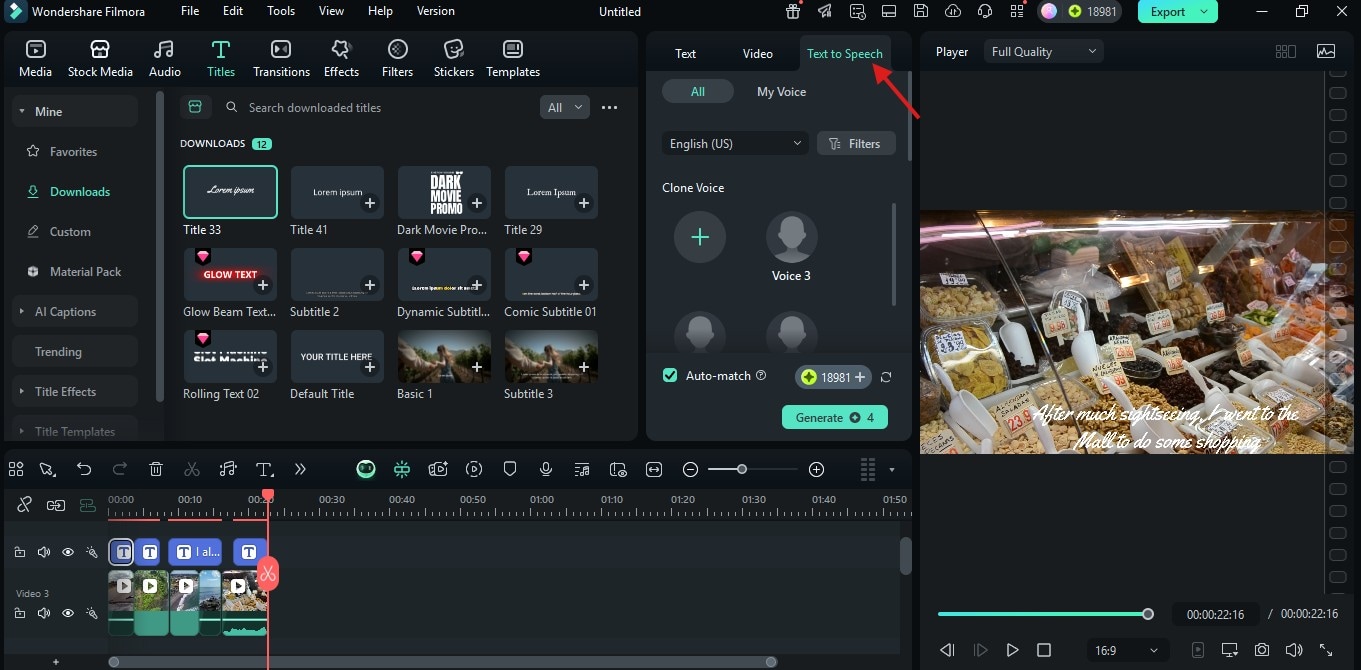1361x670 pixels.
Task: Expand more timeline tools chevrons
Action: coord(300,469)
